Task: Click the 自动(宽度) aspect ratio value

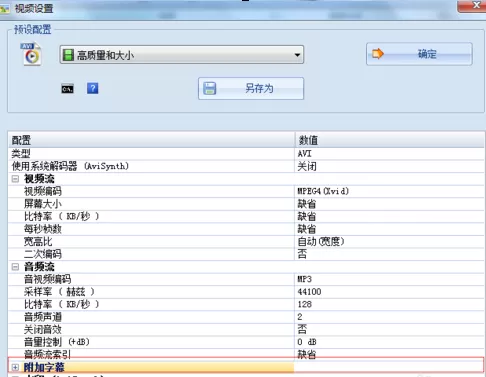Action: (x=389, y=242)
